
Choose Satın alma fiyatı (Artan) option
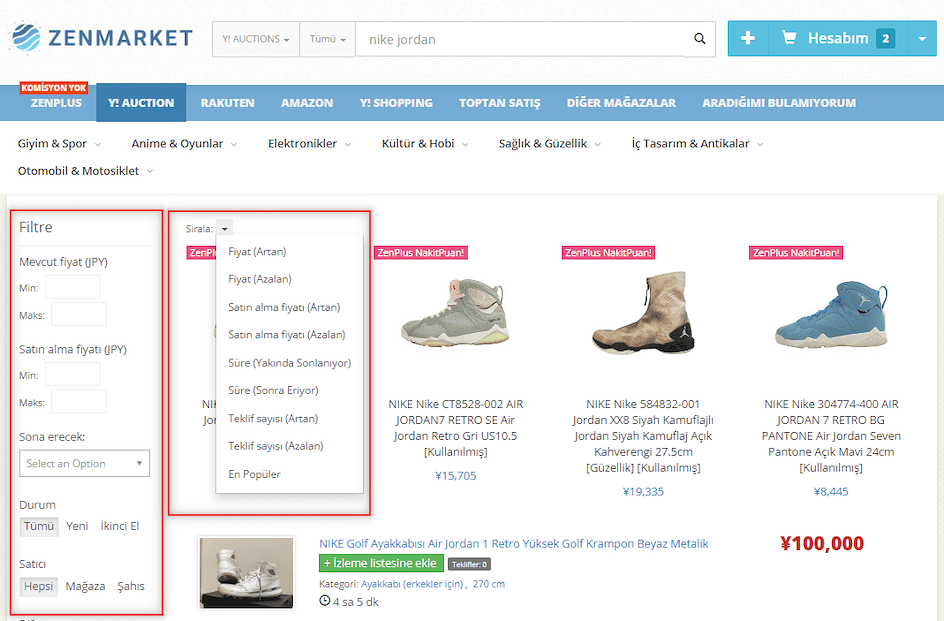284,307
